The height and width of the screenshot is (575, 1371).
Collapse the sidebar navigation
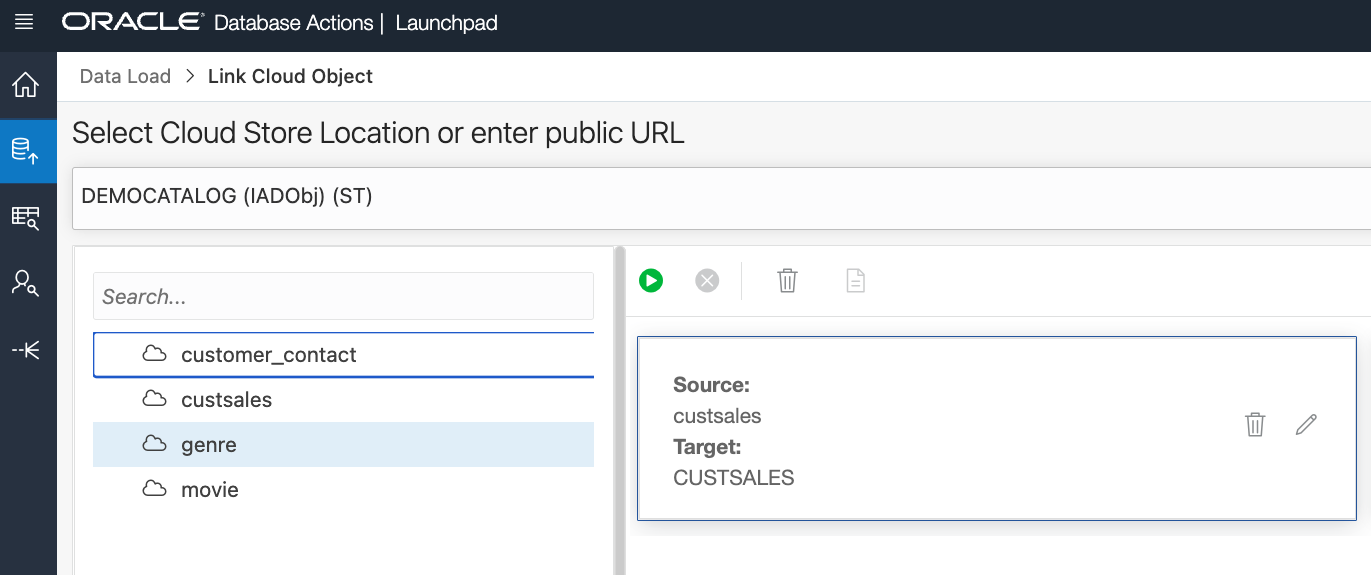point(25,350)
